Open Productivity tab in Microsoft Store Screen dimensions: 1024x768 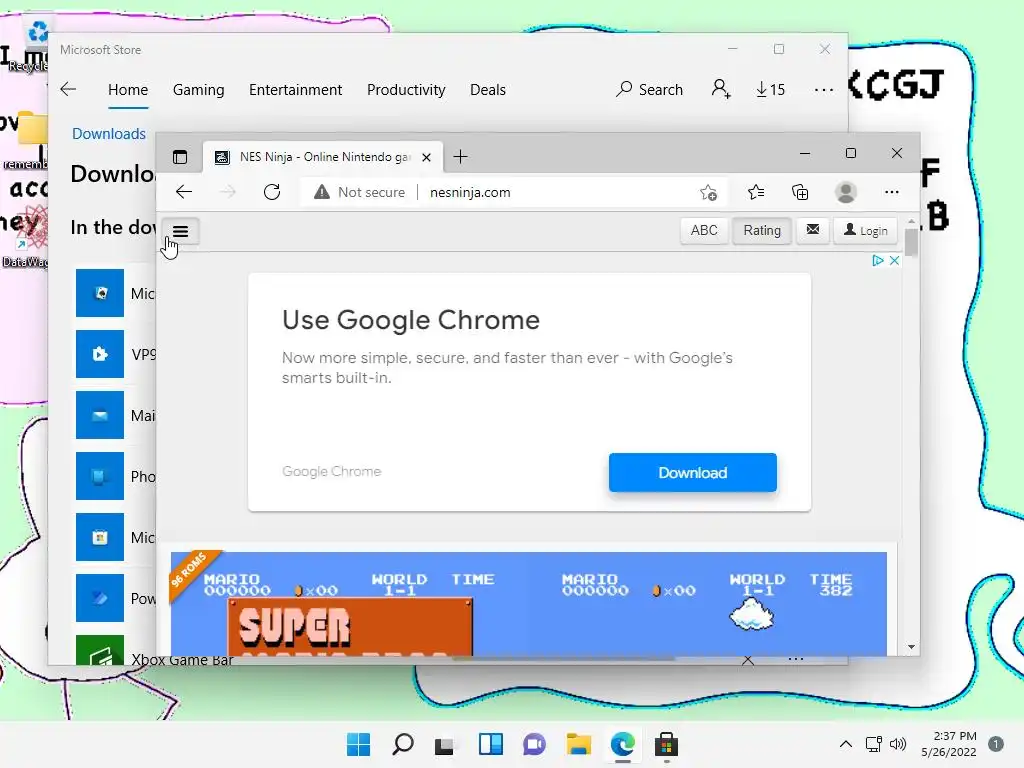point(406,89)
